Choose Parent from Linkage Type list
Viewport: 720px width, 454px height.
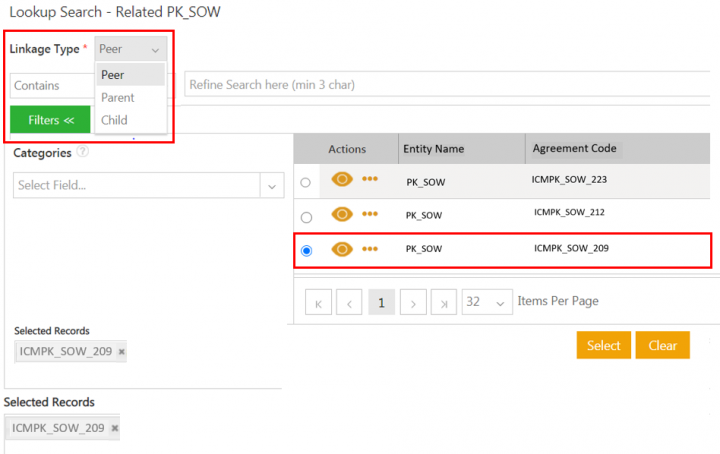118,98
